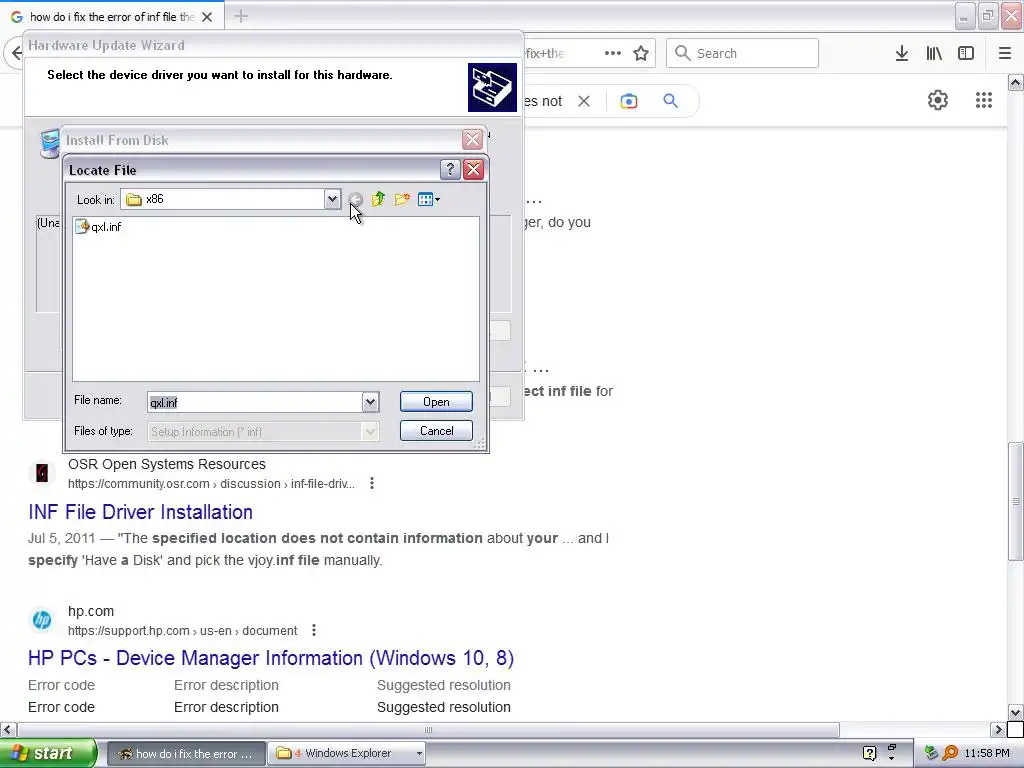Click the horizontal scrollbar left arrow
This screenshot has width=1024, height=768.
[7, 729]
